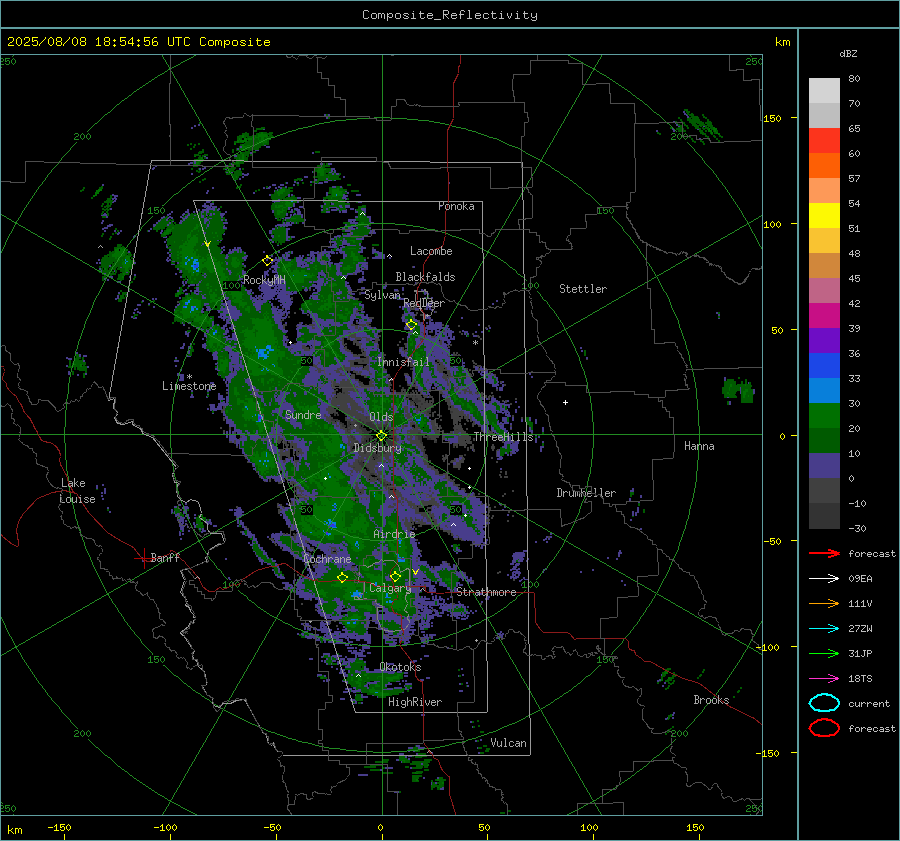The width and height of the screenshot is (900, 841).
Task: Click the -100 tick on right axis
Action: 767,647
